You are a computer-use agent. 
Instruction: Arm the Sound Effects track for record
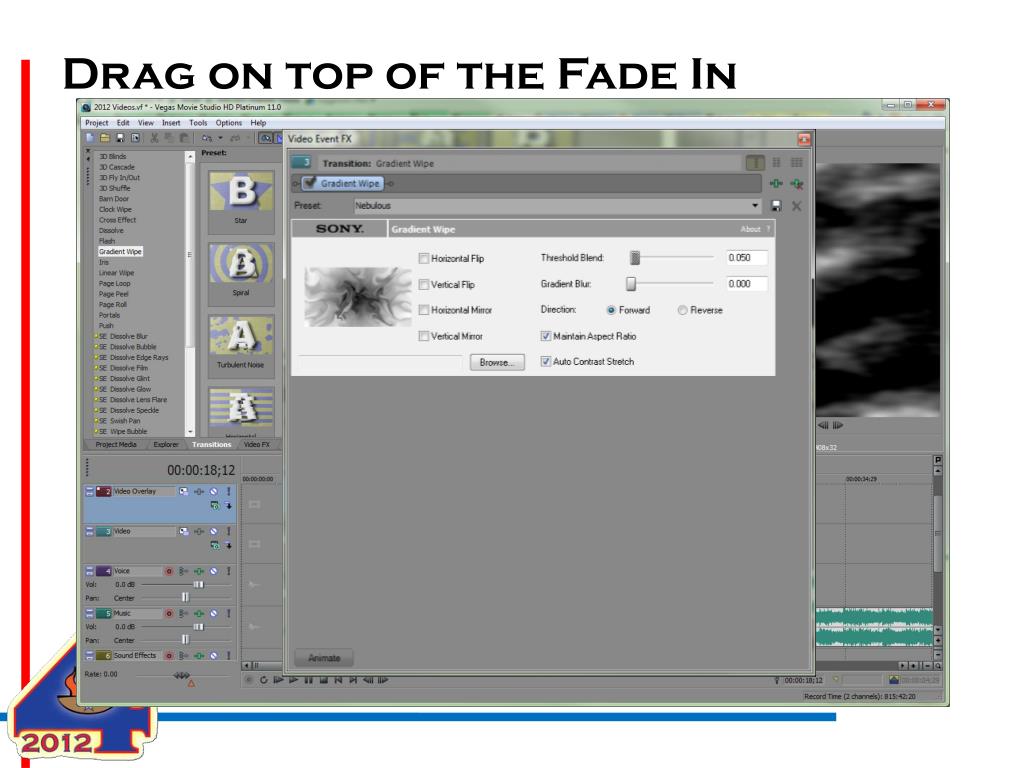pyautogui.click(x=168, y=656)
